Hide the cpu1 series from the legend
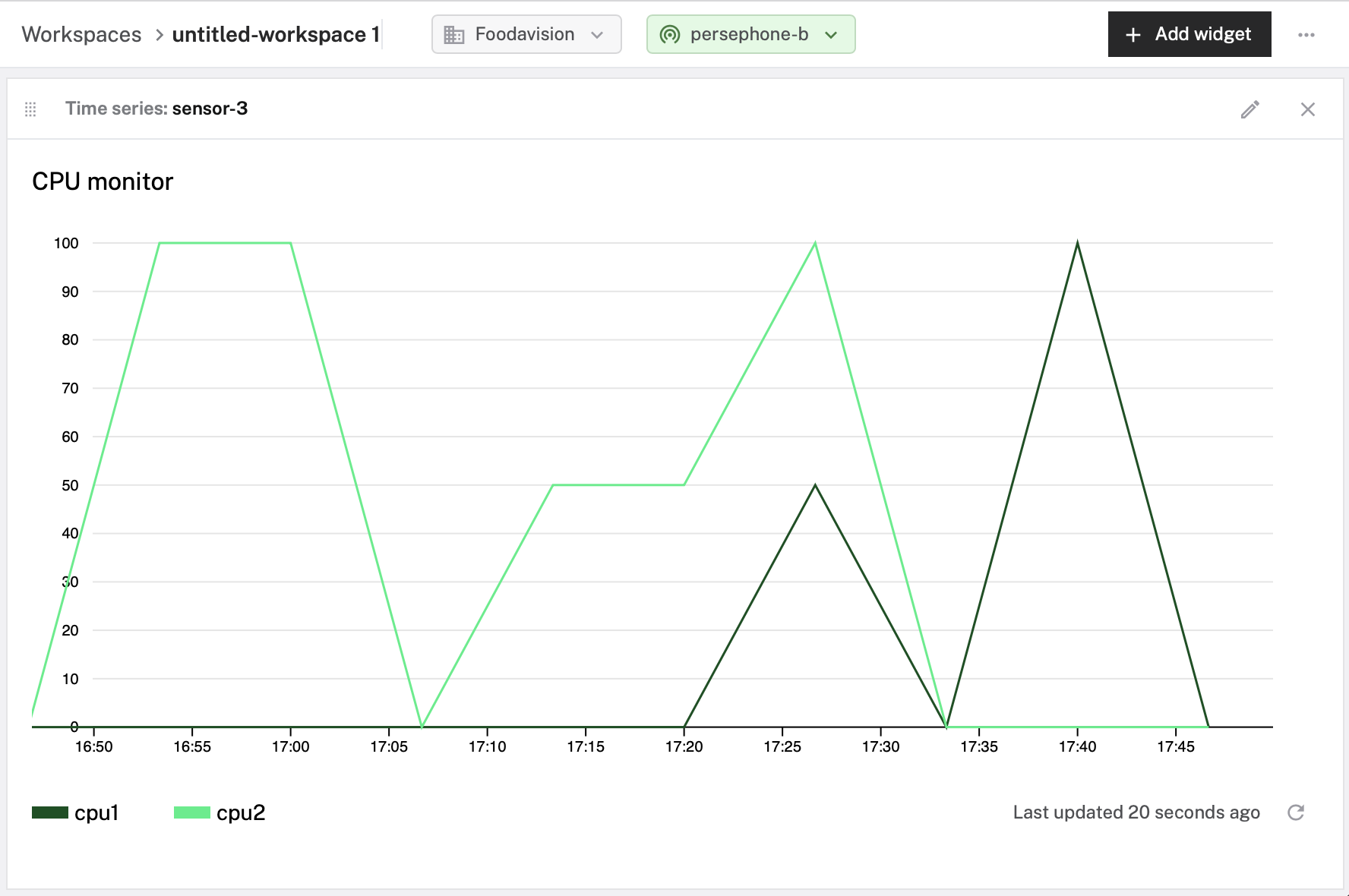The height and width of the screenshot is (896, 1349). coord(96,812)
